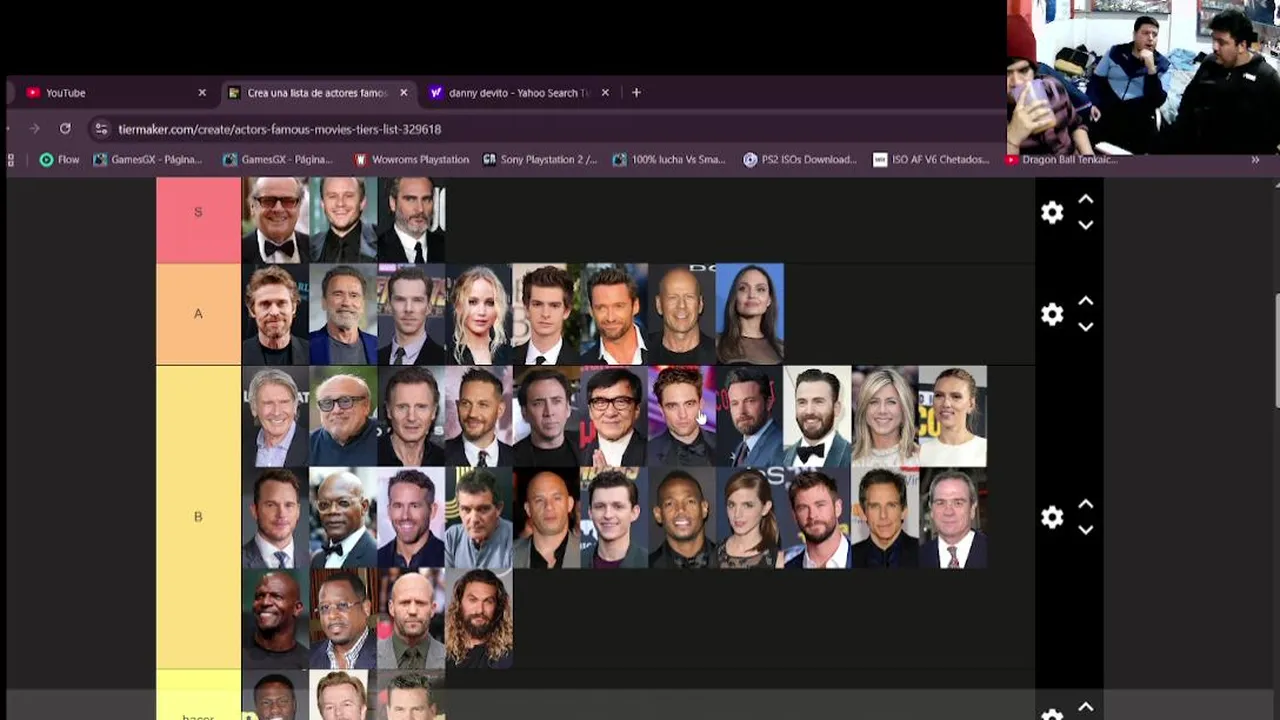1280x720 pixels.
Task: Select bearded man wearing bow tie, B tier
Action: click(817, 416)
